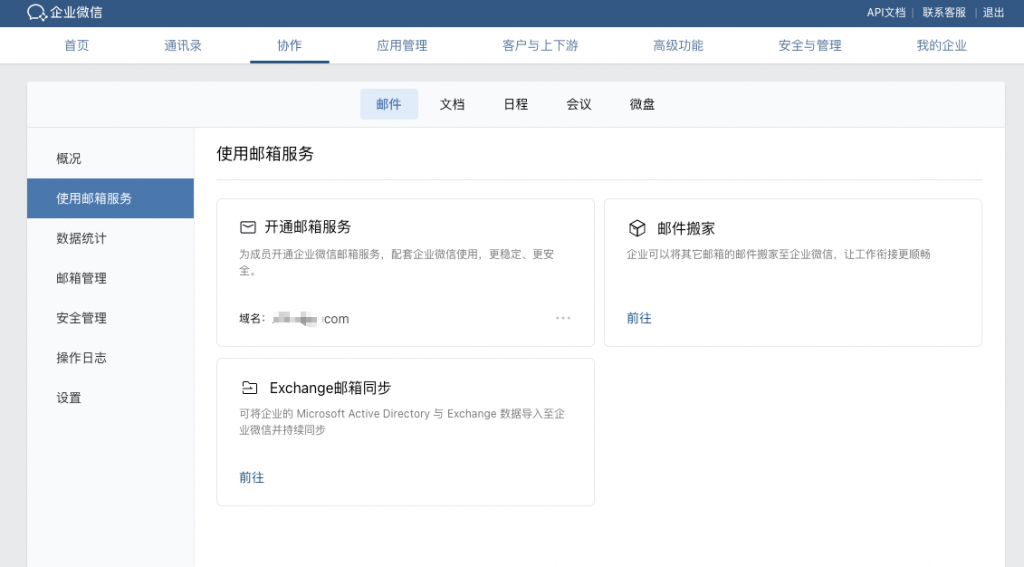Click the envelope icon beside 开通邮箱服务
Viewport: 1024px width, 567px height.
coord(248,227)
